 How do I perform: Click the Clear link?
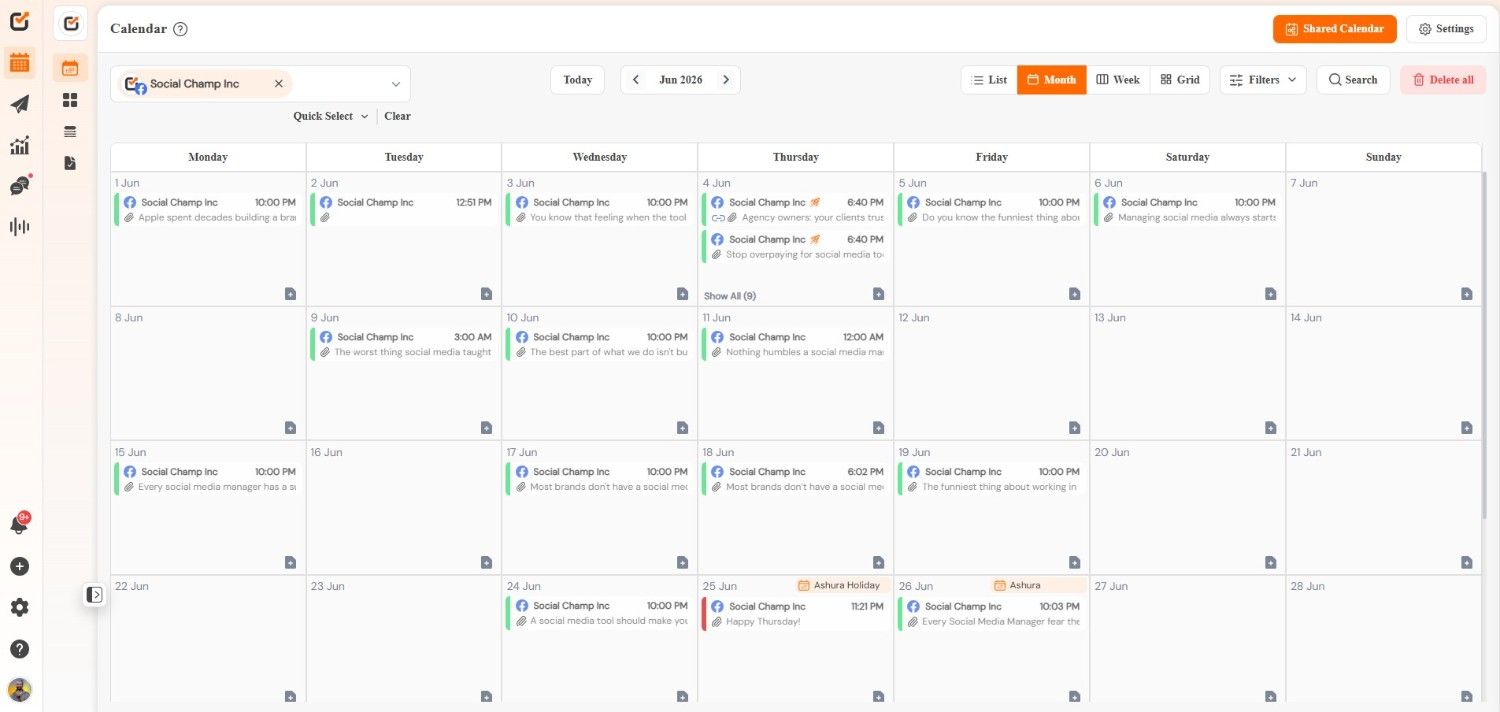(x=397, y=116)
